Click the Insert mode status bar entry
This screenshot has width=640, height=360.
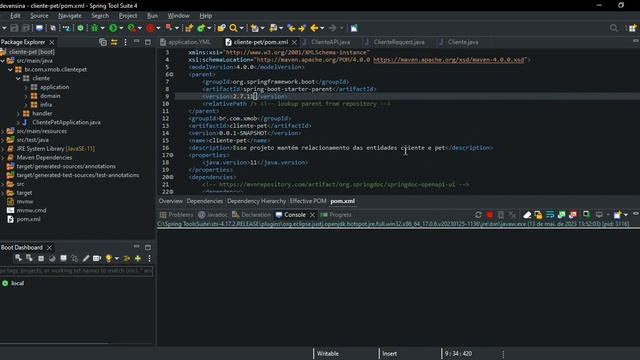(389, 353)
